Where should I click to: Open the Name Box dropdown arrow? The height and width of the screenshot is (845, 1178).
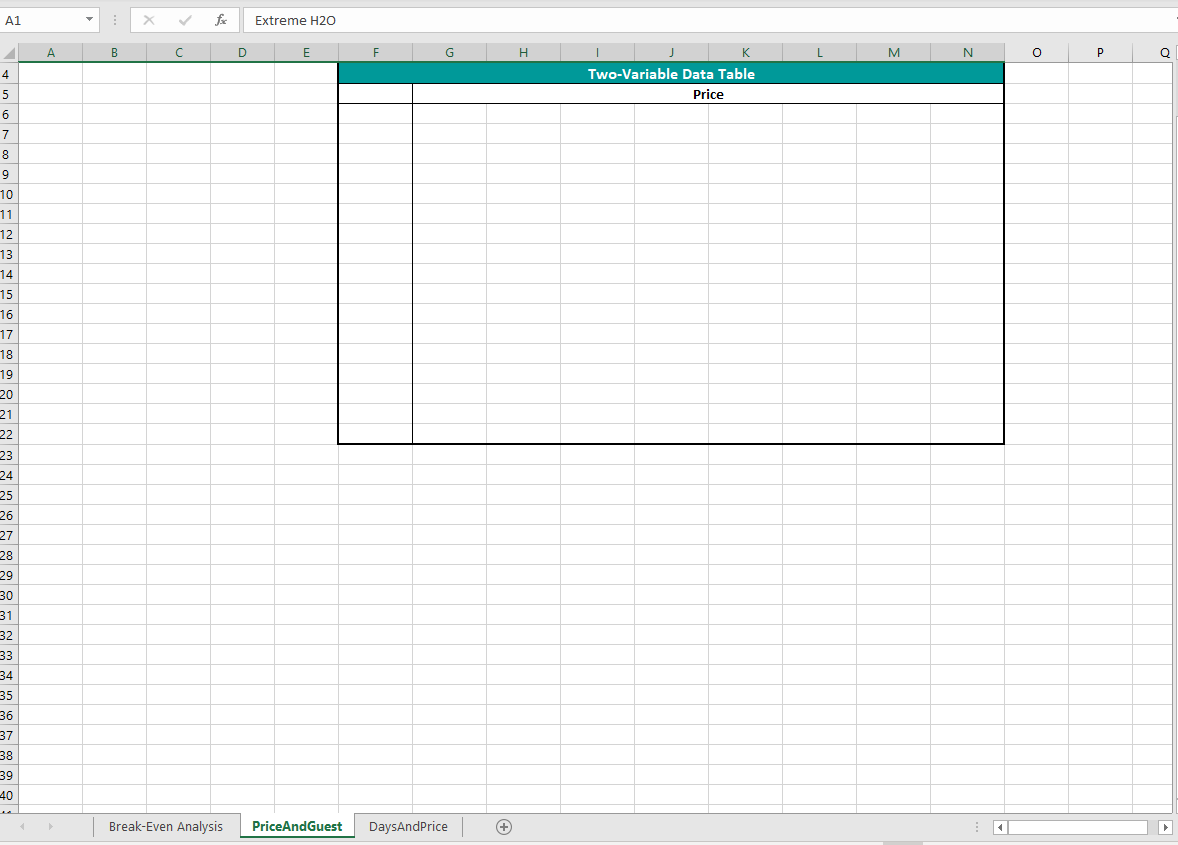[87, 20]
